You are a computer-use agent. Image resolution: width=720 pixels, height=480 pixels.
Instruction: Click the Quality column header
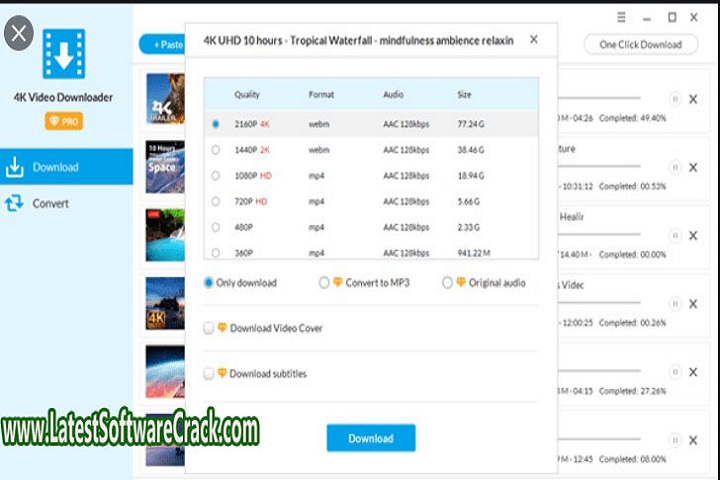247,95
